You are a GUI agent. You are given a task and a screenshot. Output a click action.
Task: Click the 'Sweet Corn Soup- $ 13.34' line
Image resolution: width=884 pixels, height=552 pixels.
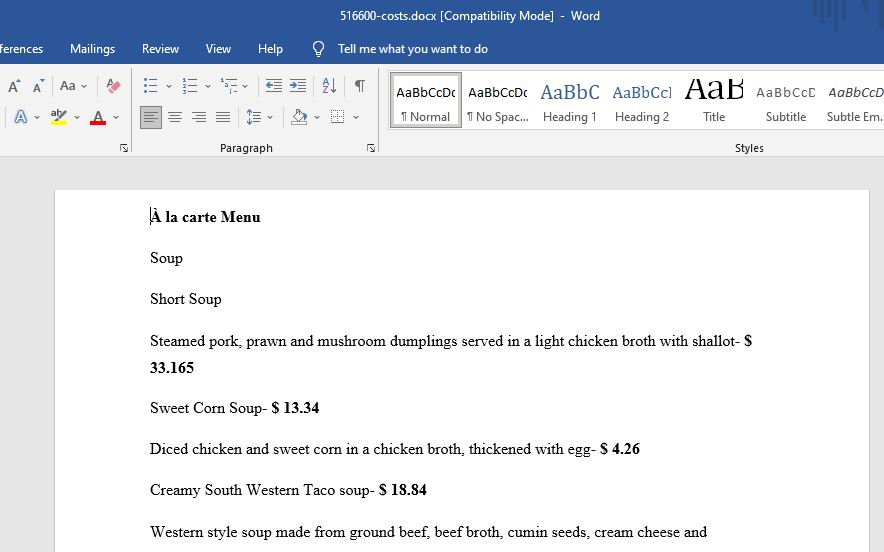pos(235,408)
